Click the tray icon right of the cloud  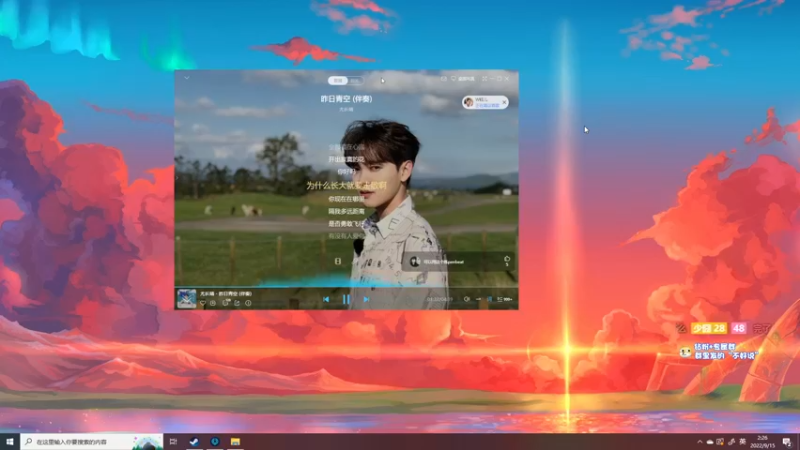click(720, 442)
